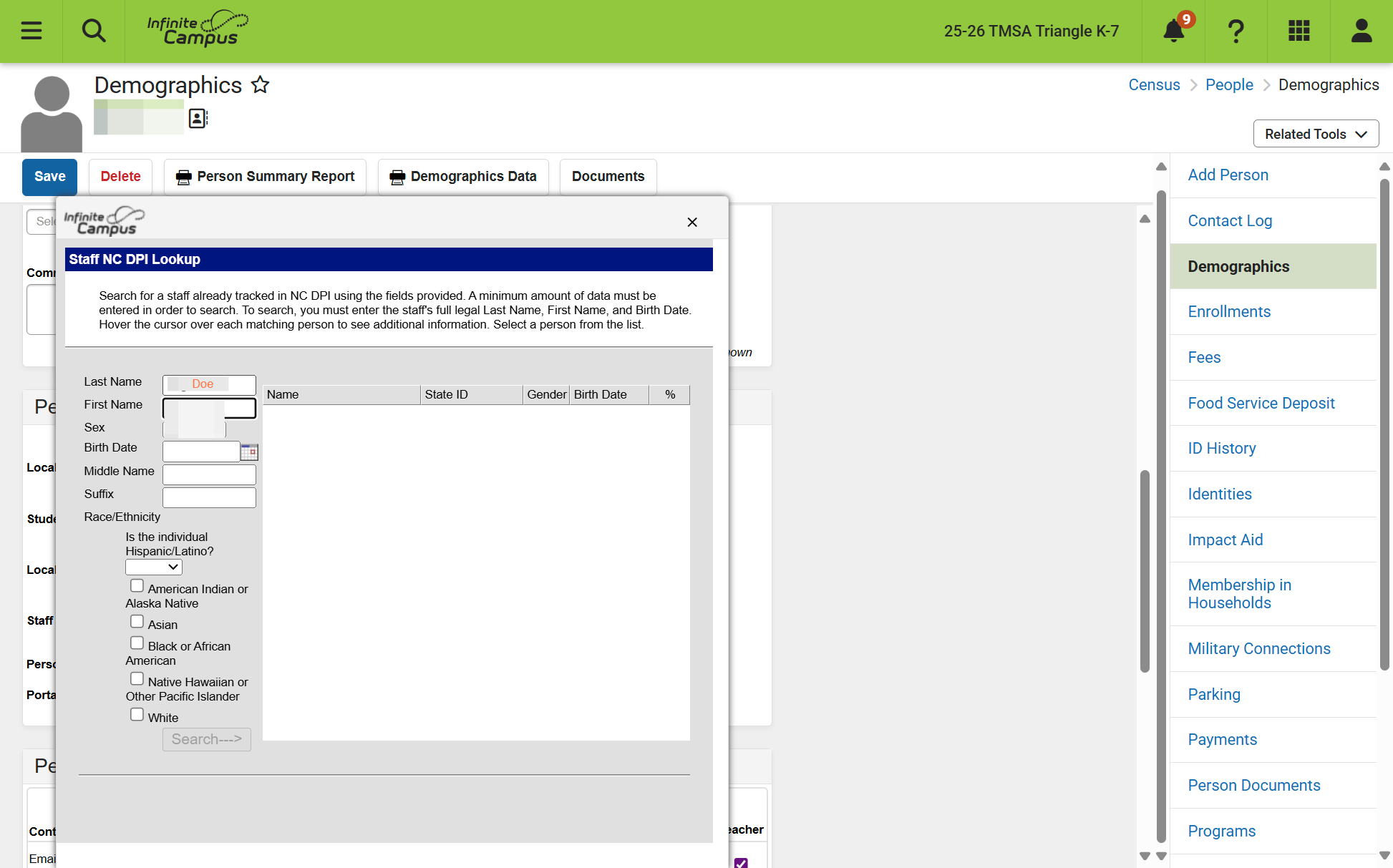
Task: Open the Hispanic/Latino dropdown
Action: [x=154, y=567]
